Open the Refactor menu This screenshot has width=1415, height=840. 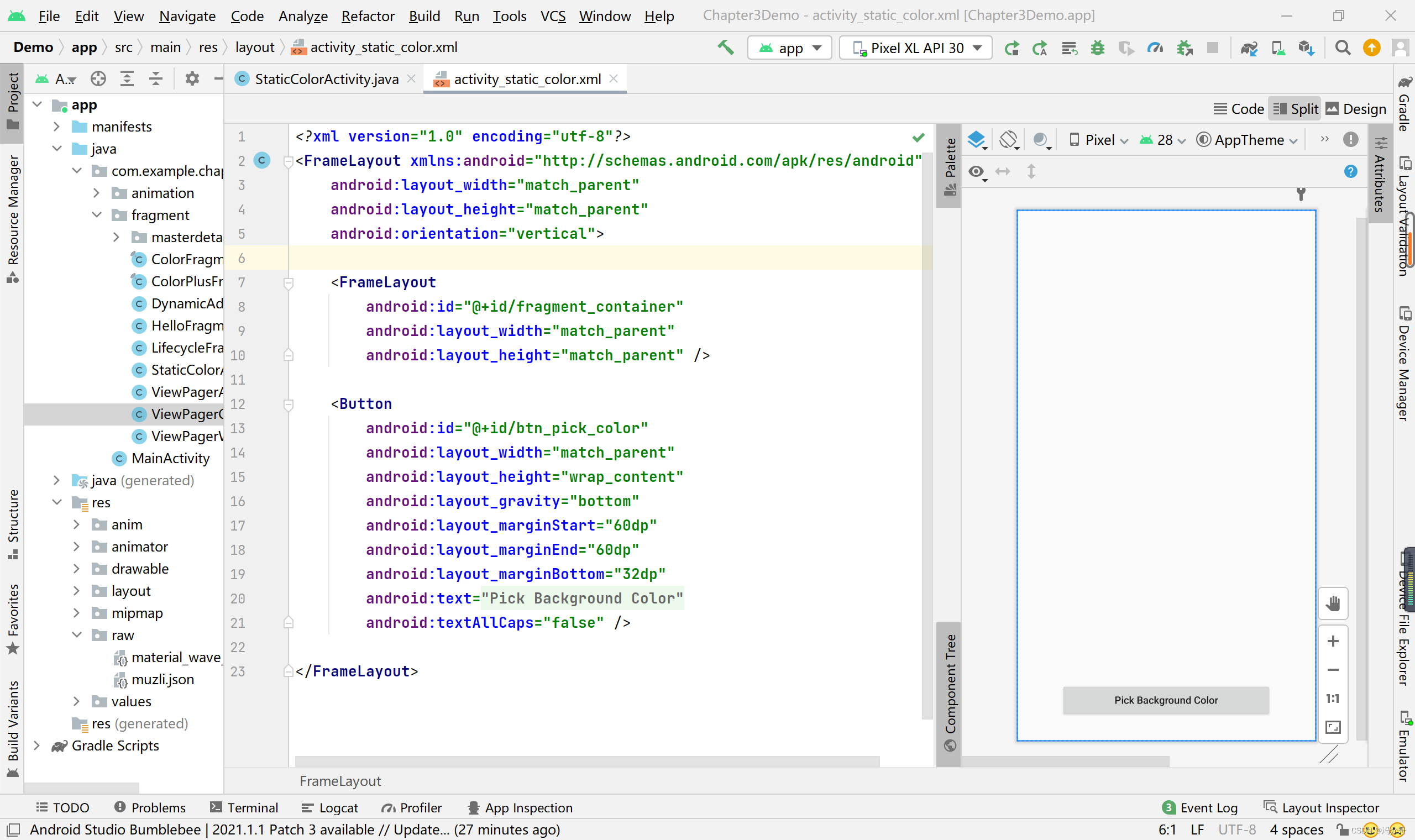pos(368,16)
